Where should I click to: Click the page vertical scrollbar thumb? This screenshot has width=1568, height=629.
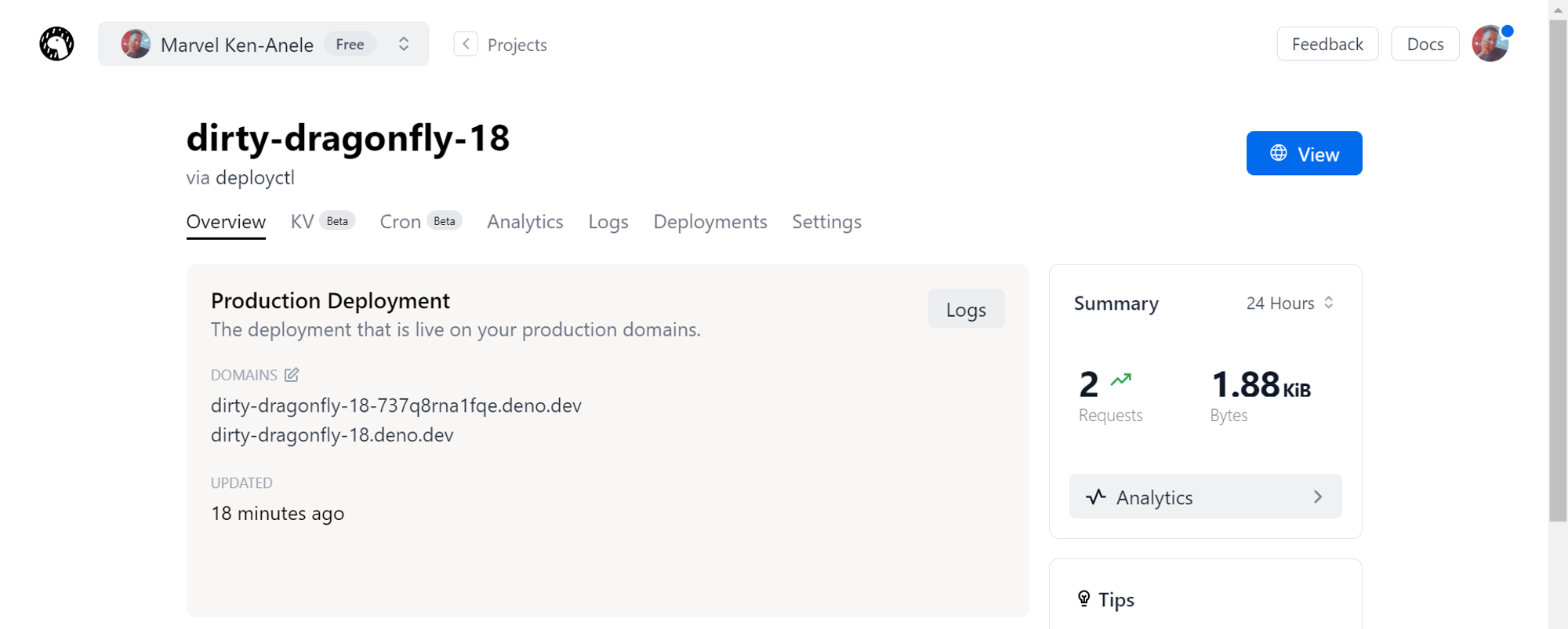(x=1558, y=271)
